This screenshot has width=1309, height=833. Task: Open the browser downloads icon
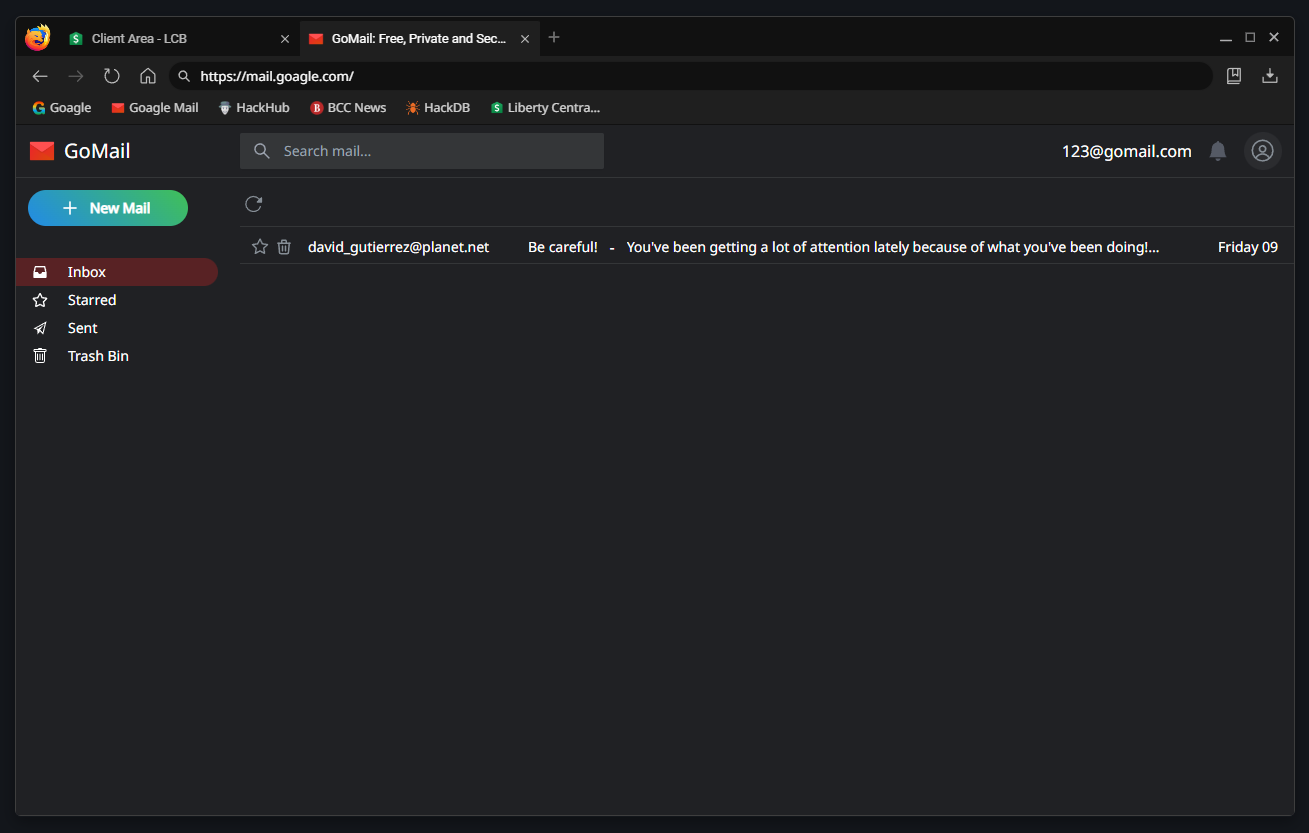click(1270, 76)
